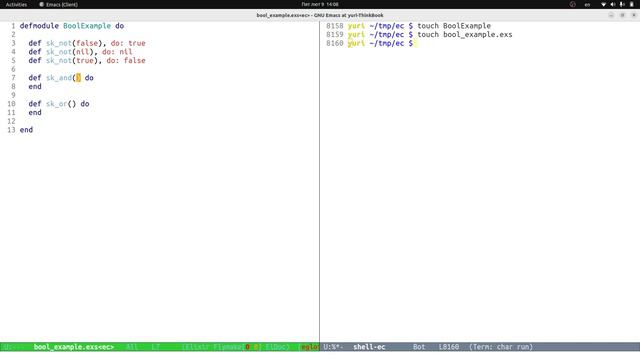Maximize the Emacs window

click(622, 15)
